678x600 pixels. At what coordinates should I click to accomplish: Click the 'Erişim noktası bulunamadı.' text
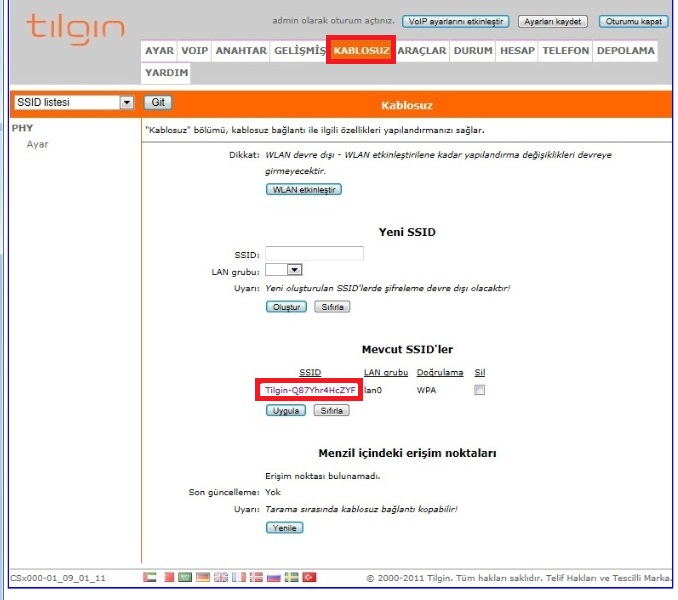pos(323,476)
